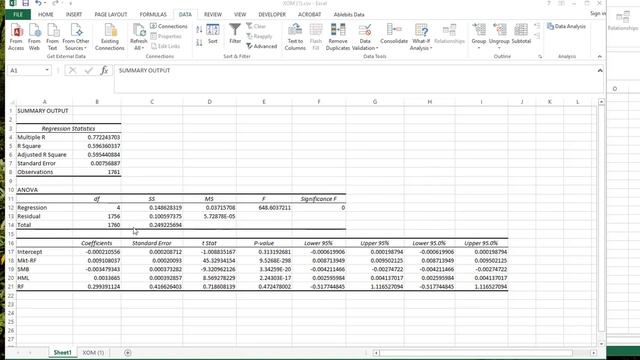
Task: Switch to the REVIEW tab
Action: [x=213, y=14]
